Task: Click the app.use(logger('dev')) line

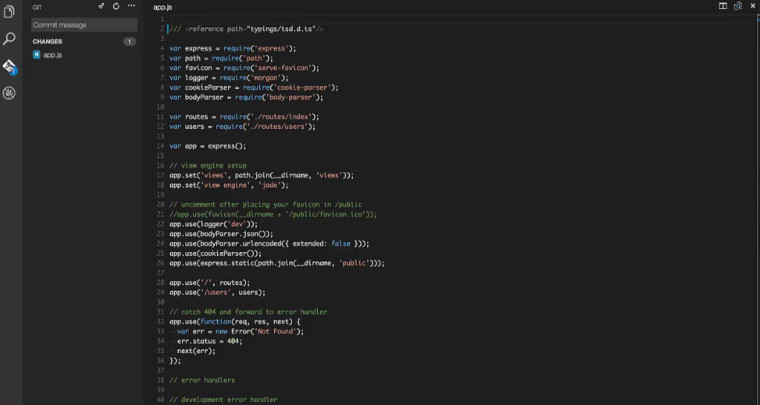Action: pos(214,224)
